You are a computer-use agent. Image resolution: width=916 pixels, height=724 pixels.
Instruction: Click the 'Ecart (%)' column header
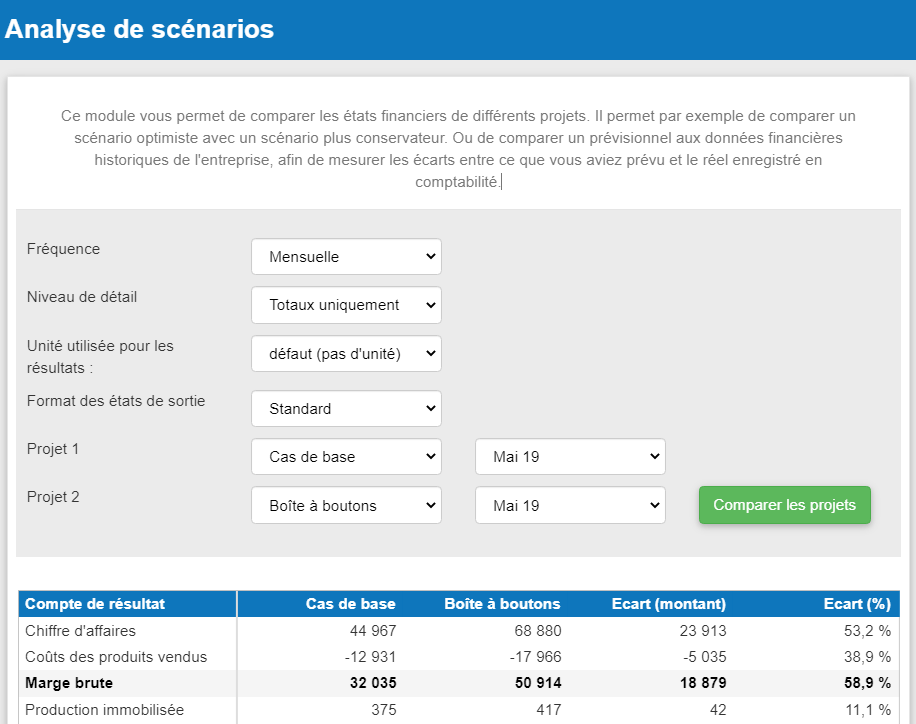[x=857, y=604]
